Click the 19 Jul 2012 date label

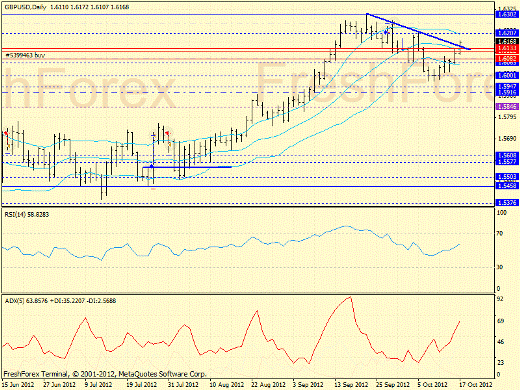tap(141, 384)
